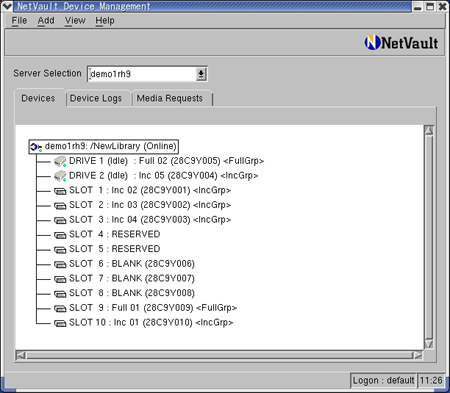Click the 'Server Selection' label

point(47,73)
